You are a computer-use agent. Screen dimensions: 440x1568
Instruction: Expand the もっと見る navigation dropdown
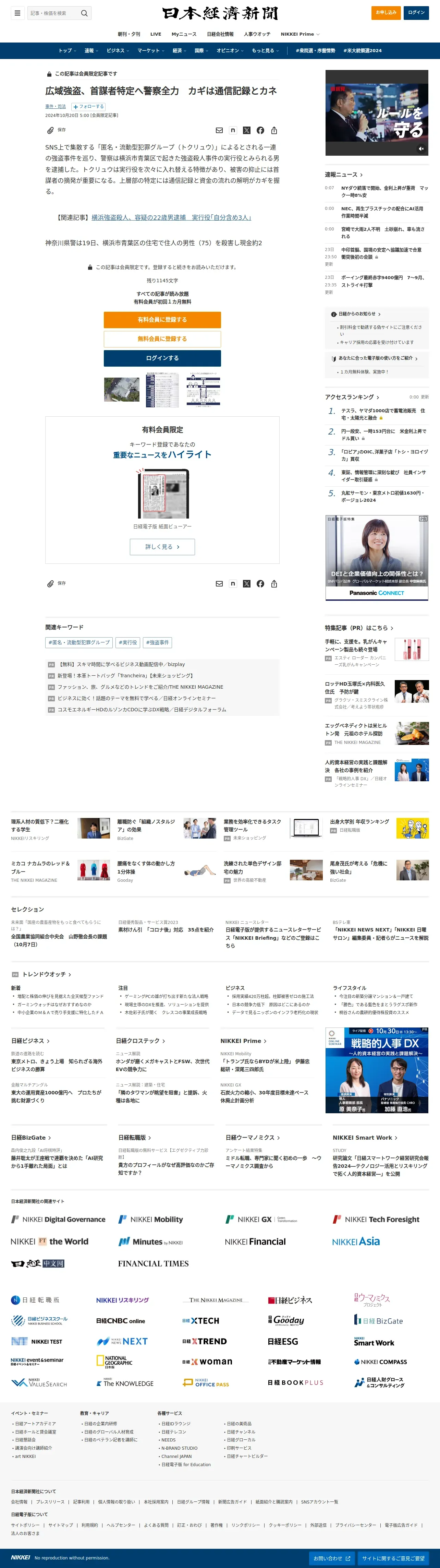point(265,50)
